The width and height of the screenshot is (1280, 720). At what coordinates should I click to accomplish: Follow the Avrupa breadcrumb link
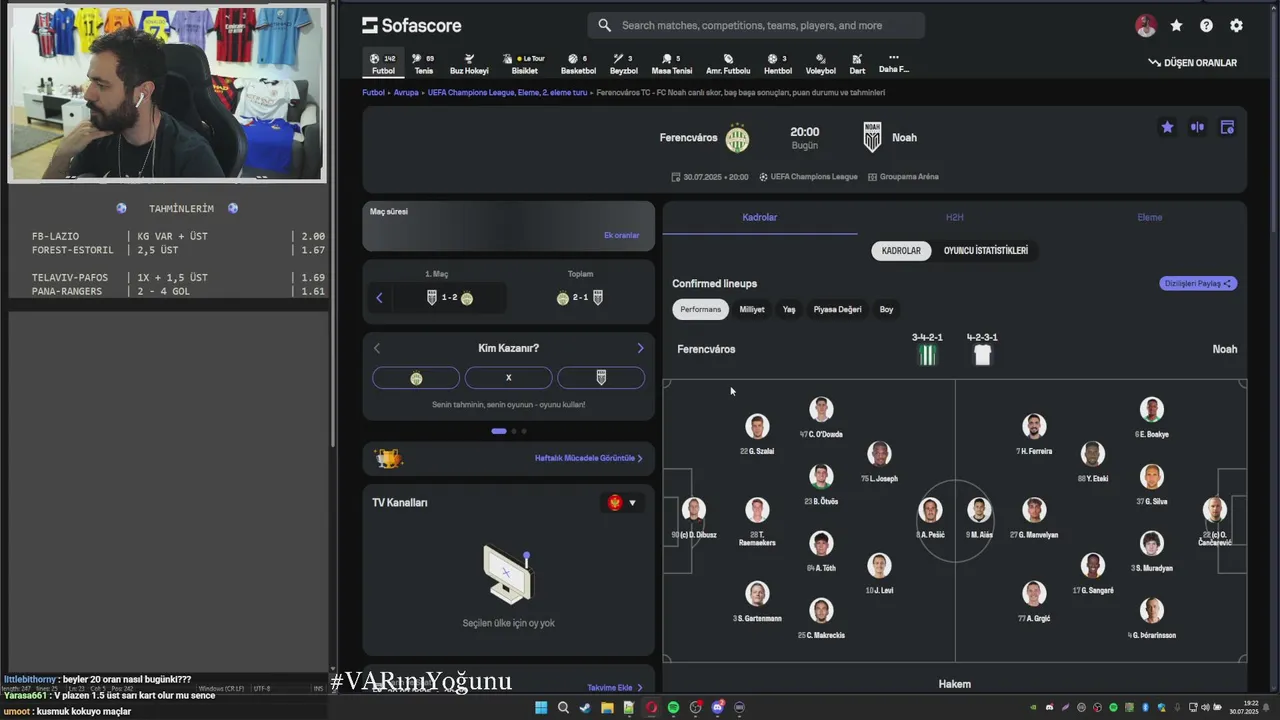click(406, 92)
